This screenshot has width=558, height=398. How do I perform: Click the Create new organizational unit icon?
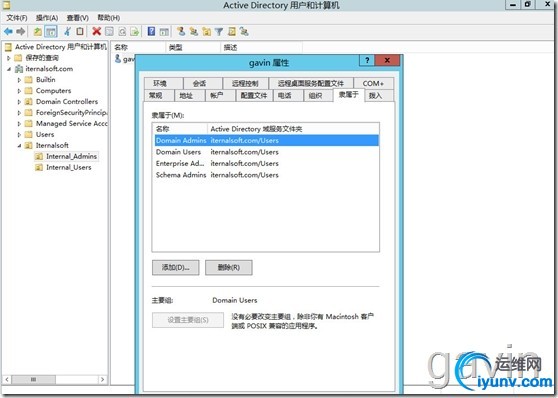click(x=206, y=32)
